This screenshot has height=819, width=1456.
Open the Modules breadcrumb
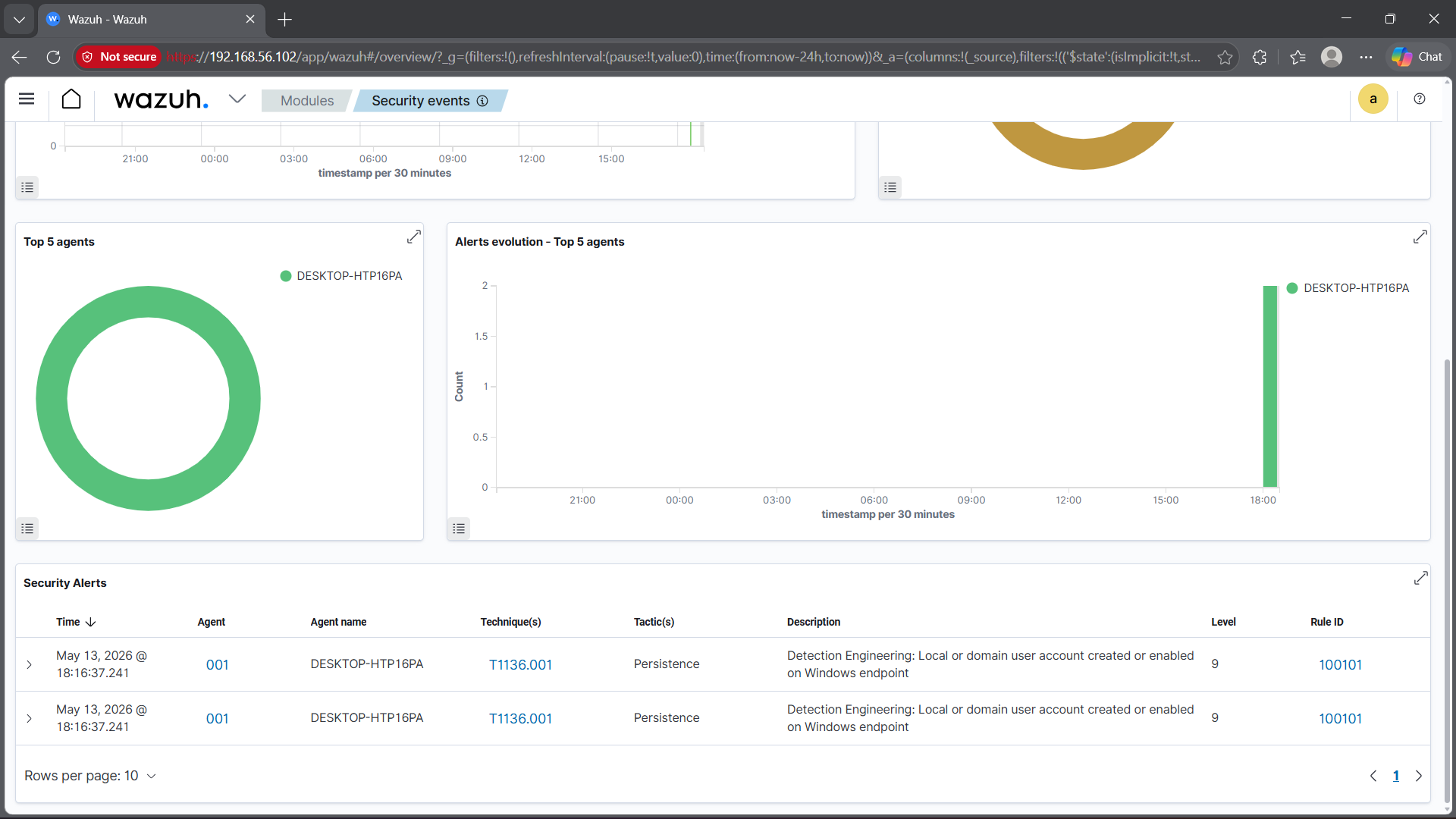pyautogui.click(x=306, y=101)
